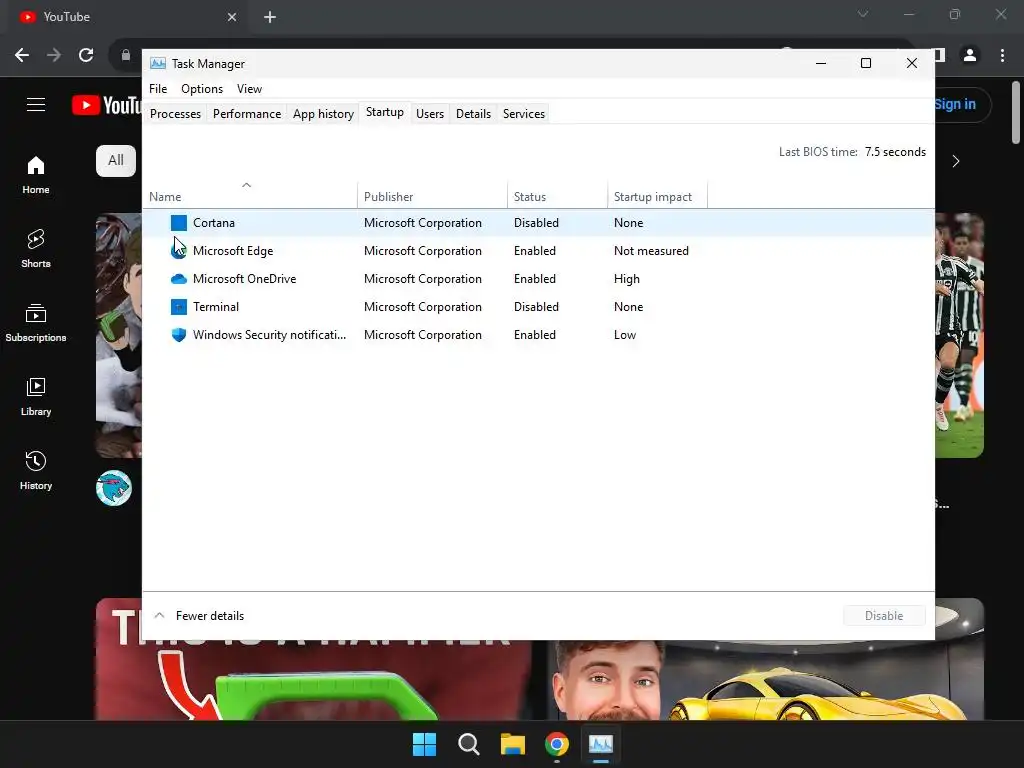The image size is (1024, 768).
Task: Click next arrow on YouTube category chips
Action: pyautogui.click(x=955, y=161)
